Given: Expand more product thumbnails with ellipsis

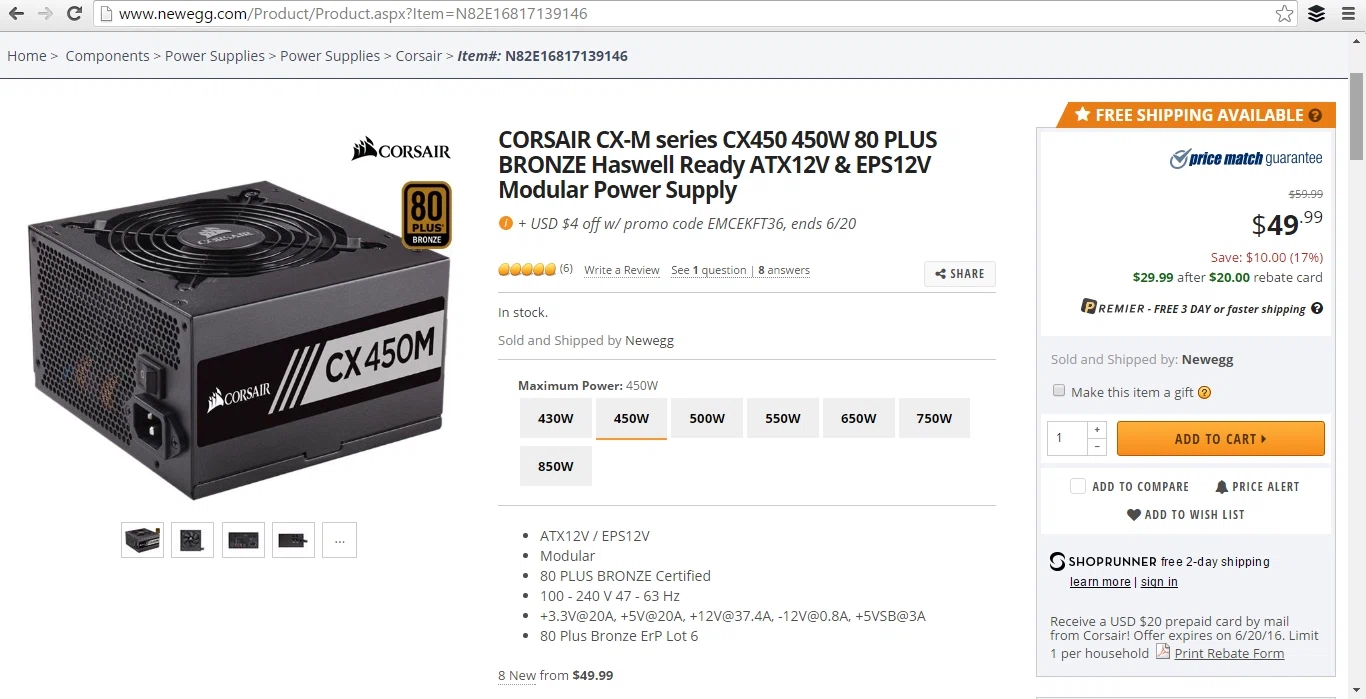Looking at the screenshot, I should (x=340, y=540).
